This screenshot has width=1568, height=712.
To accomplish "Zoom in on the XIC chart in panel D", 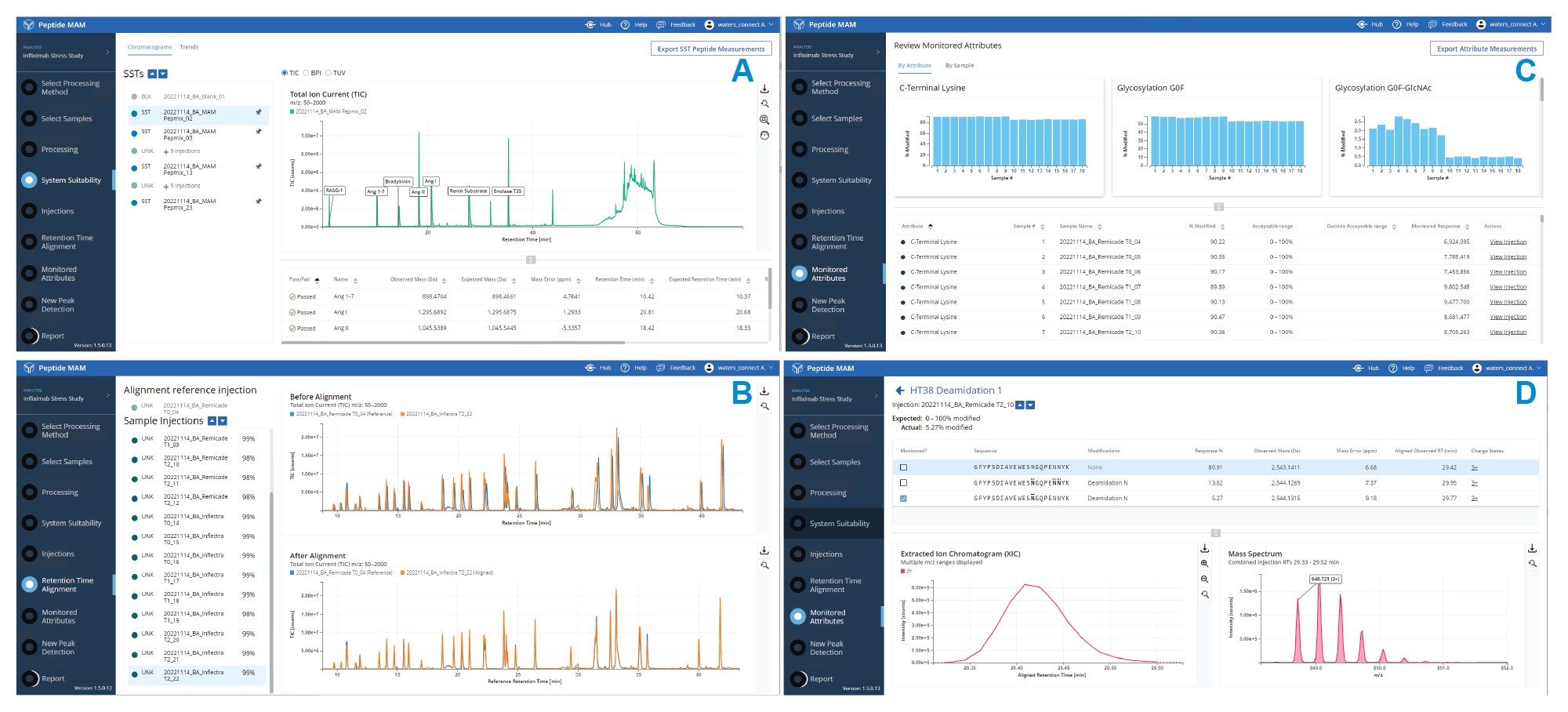I will pyautogui.click(x=1205, y=563).
